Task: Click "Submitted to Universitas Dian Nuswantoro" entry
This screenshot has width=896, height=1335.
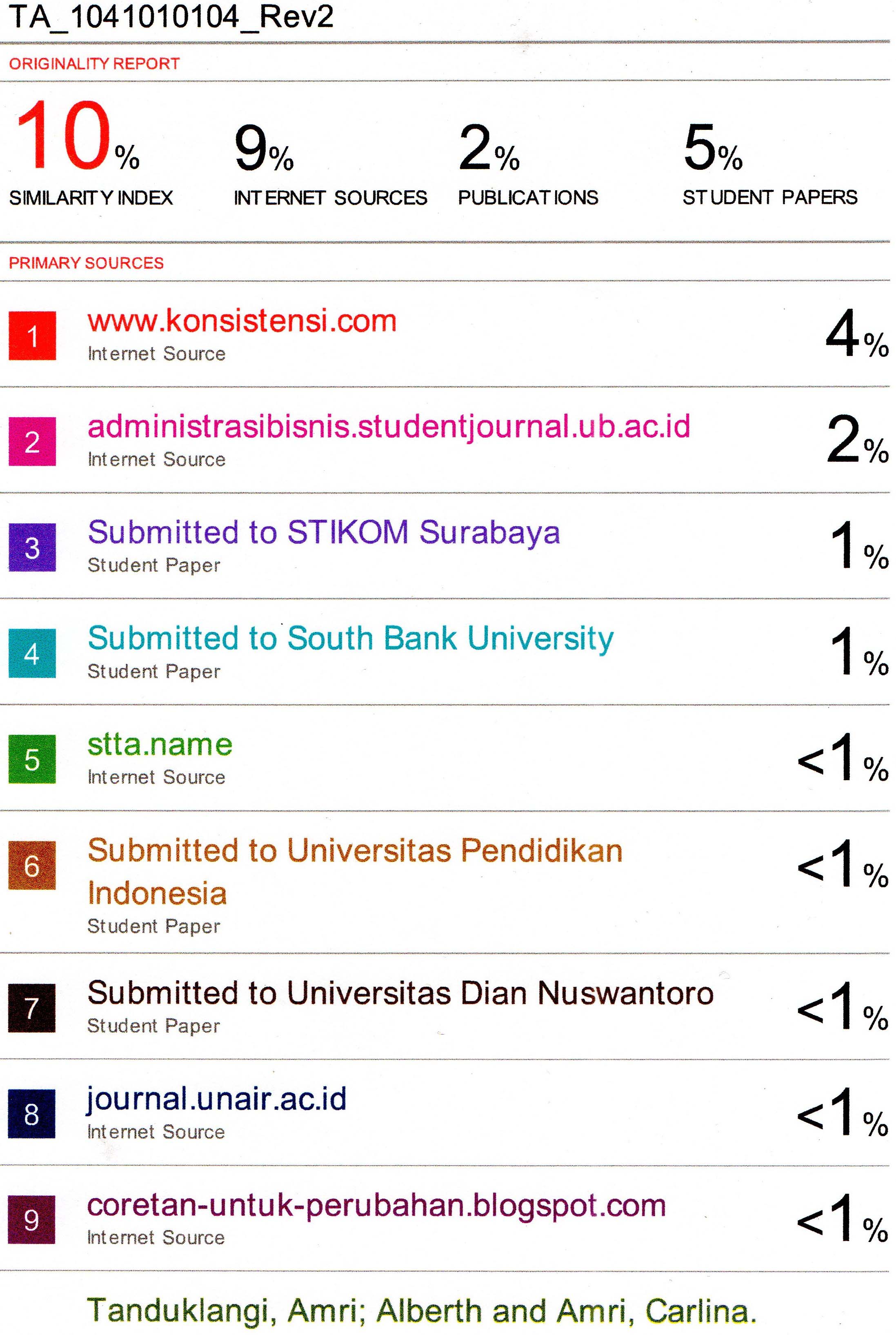Action: (x=400, y=993)
